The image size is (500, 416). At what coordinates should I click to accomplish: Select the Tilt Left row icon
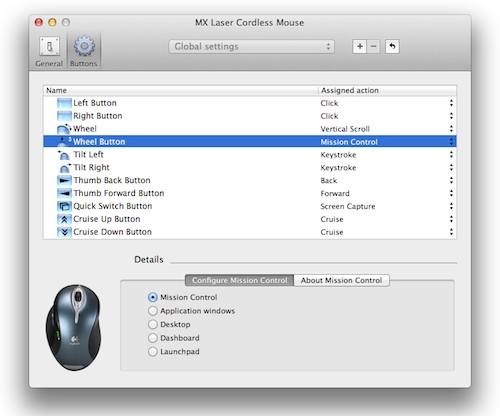(x=64, y=155)
